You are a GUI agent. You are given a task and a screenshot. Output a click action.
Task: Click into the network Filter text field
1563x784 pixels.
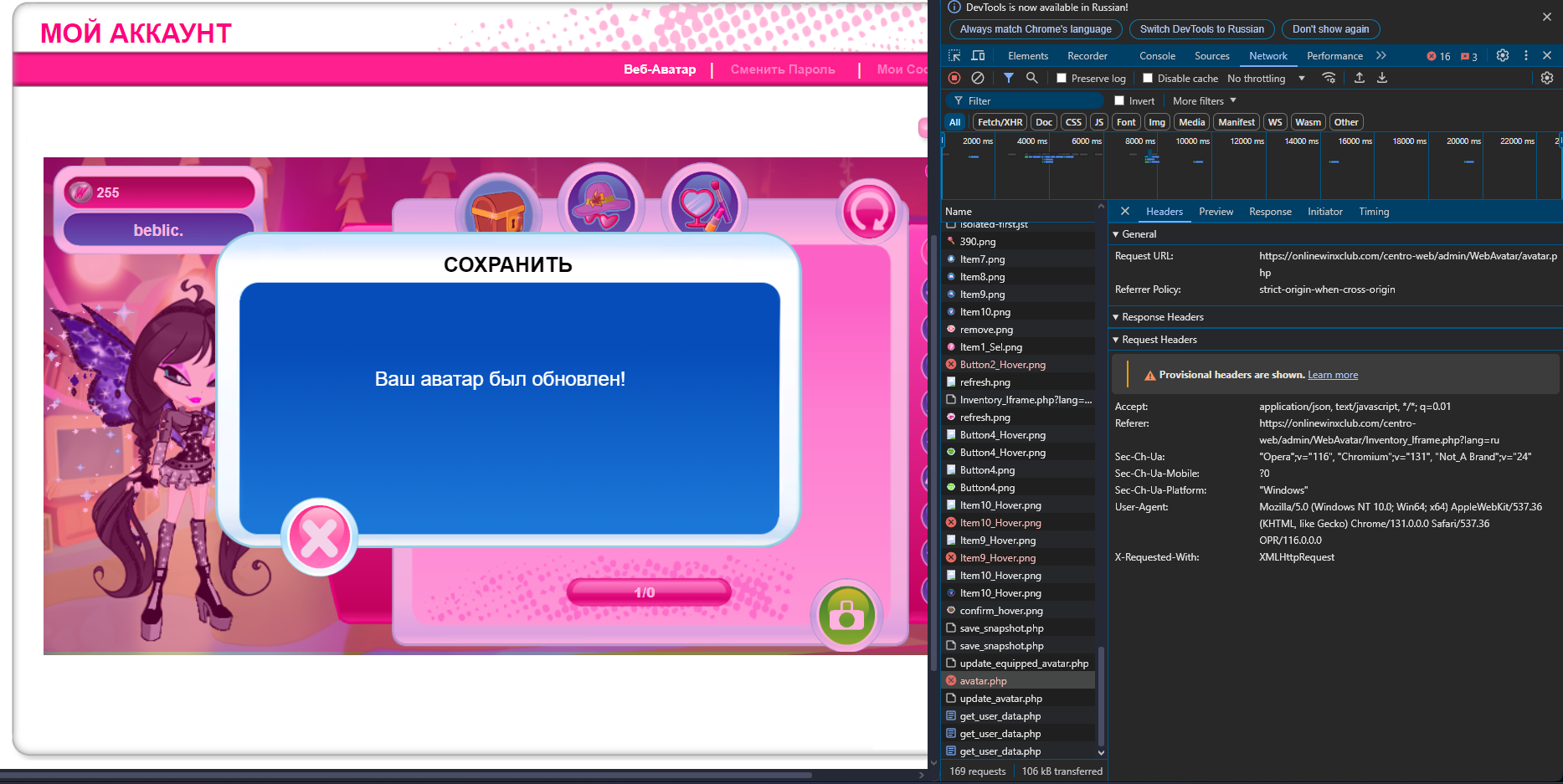1026,101
